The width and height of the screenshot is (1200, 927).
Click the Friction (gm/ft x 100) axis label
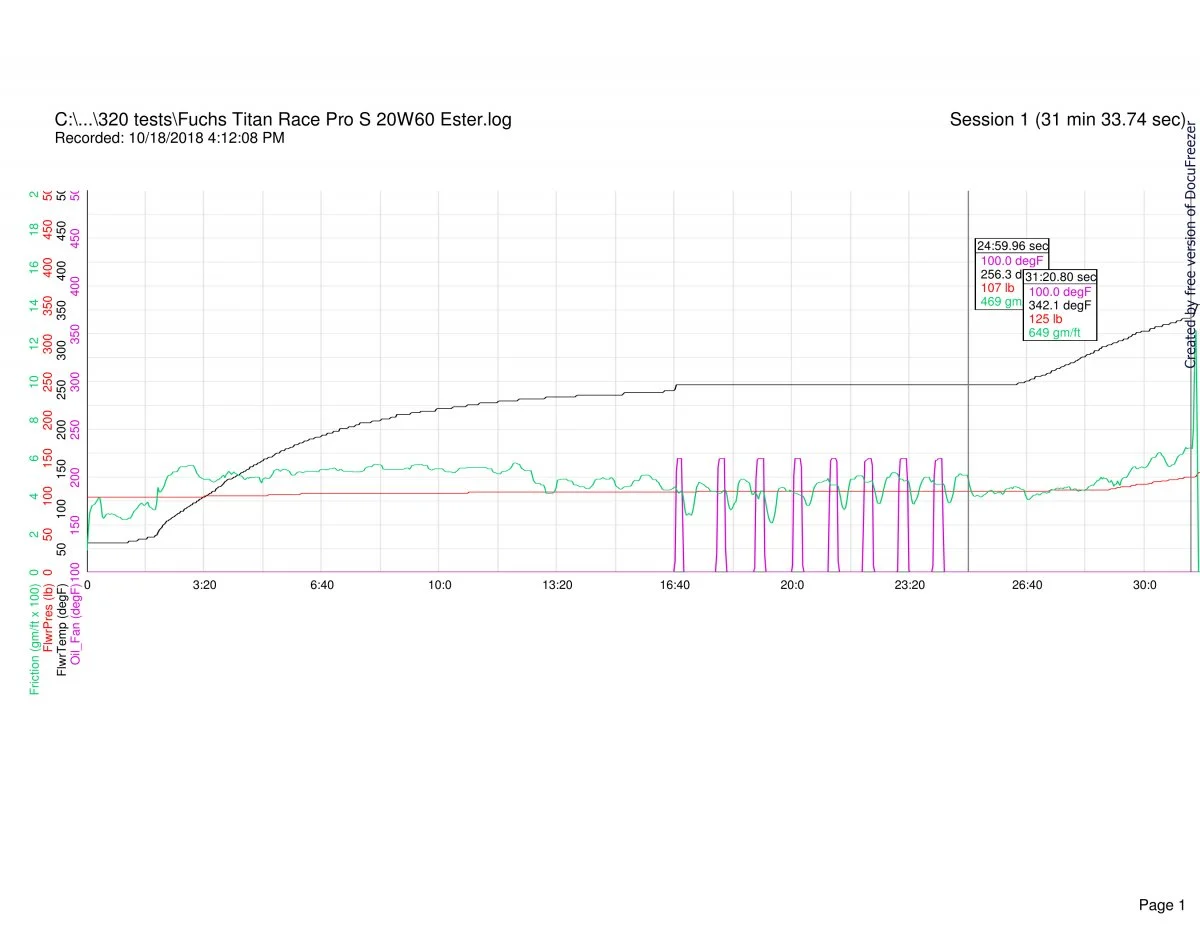click(35, 639)
